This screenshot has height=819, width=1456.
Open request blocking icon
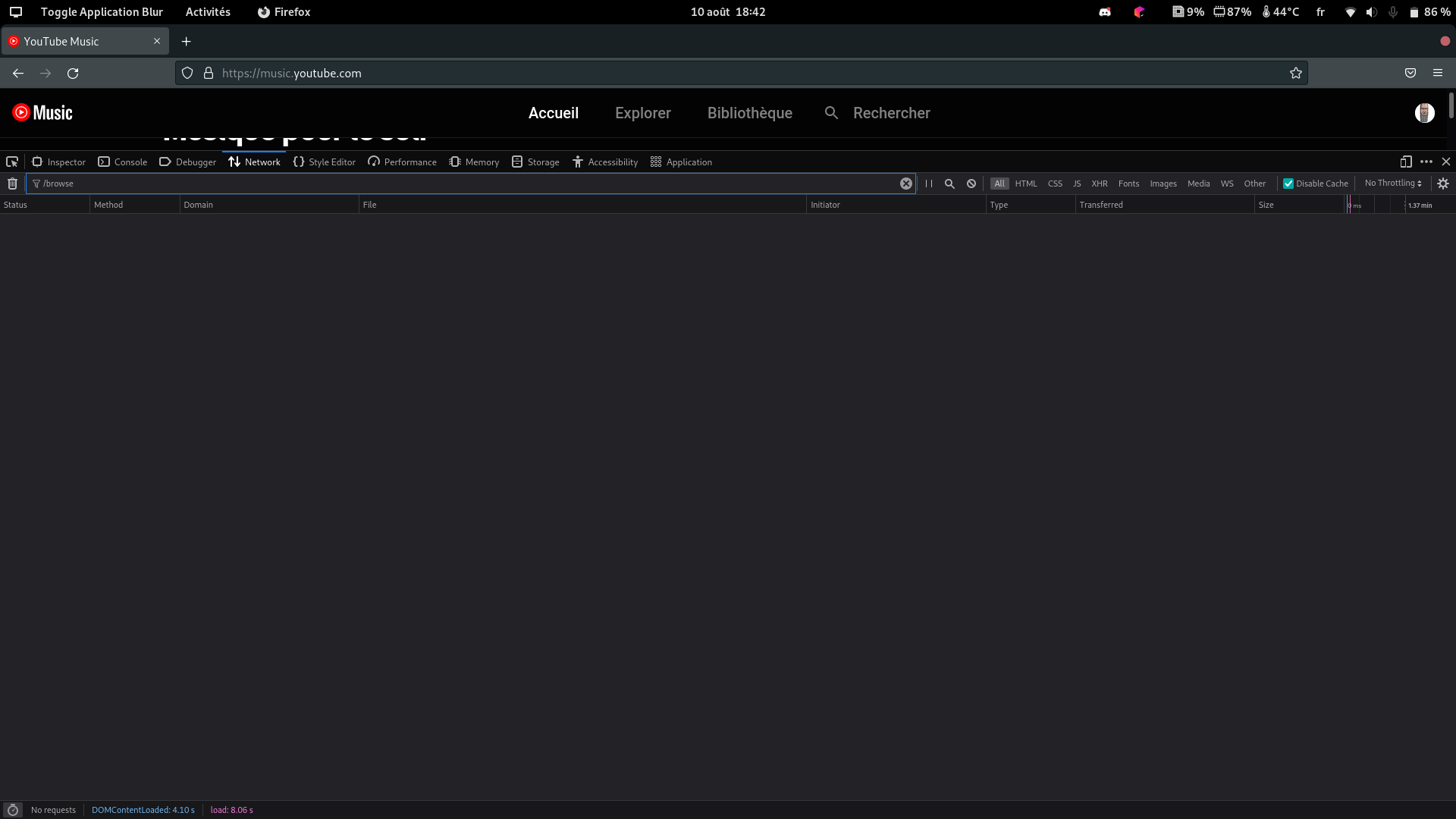pos(971,184)
